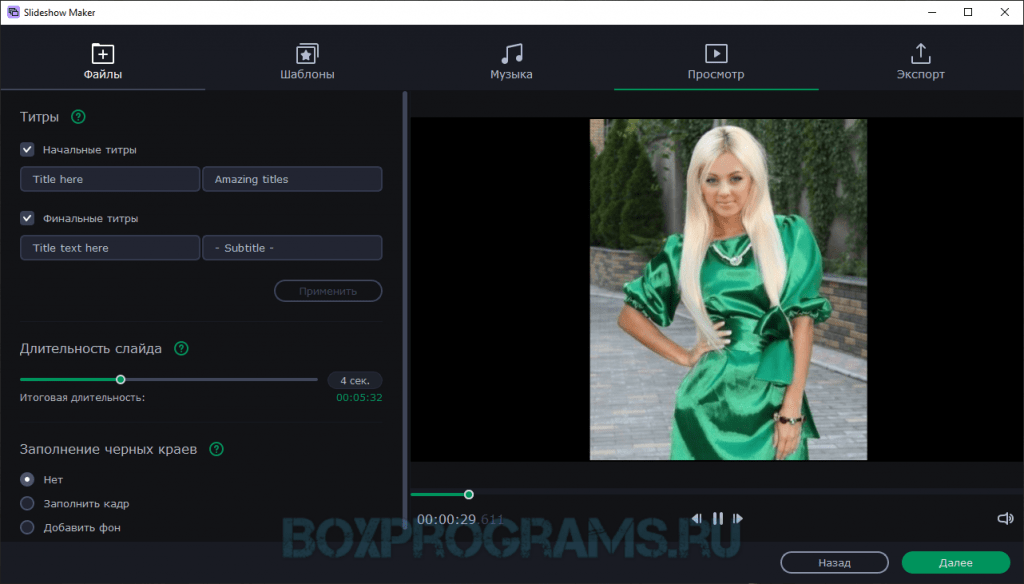Step to previous frame
Image resolution: width=1024 pixels, height=584 pixels.
(x=697, y=518)
